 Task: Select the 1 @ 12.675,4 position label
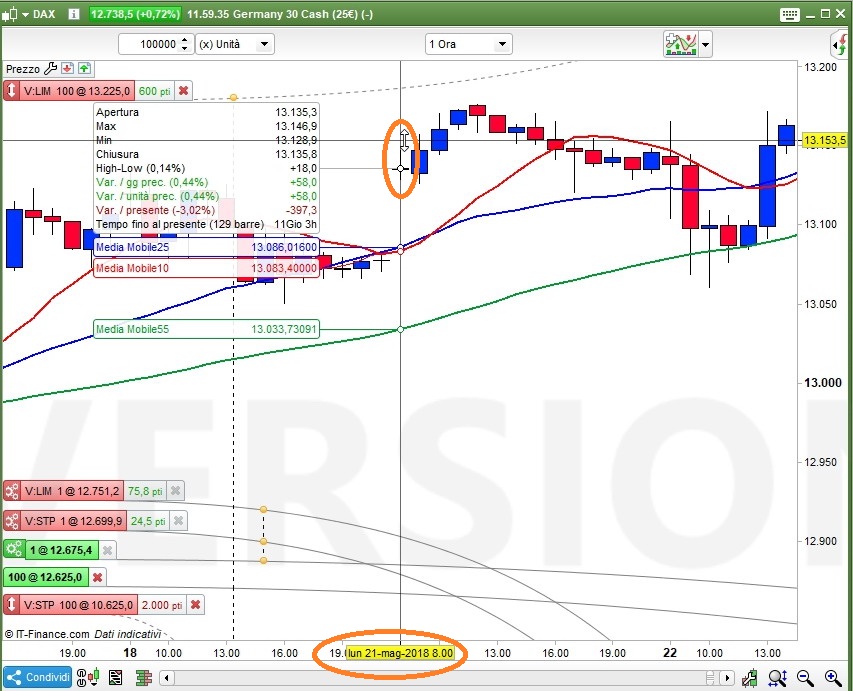pos(61,550)
